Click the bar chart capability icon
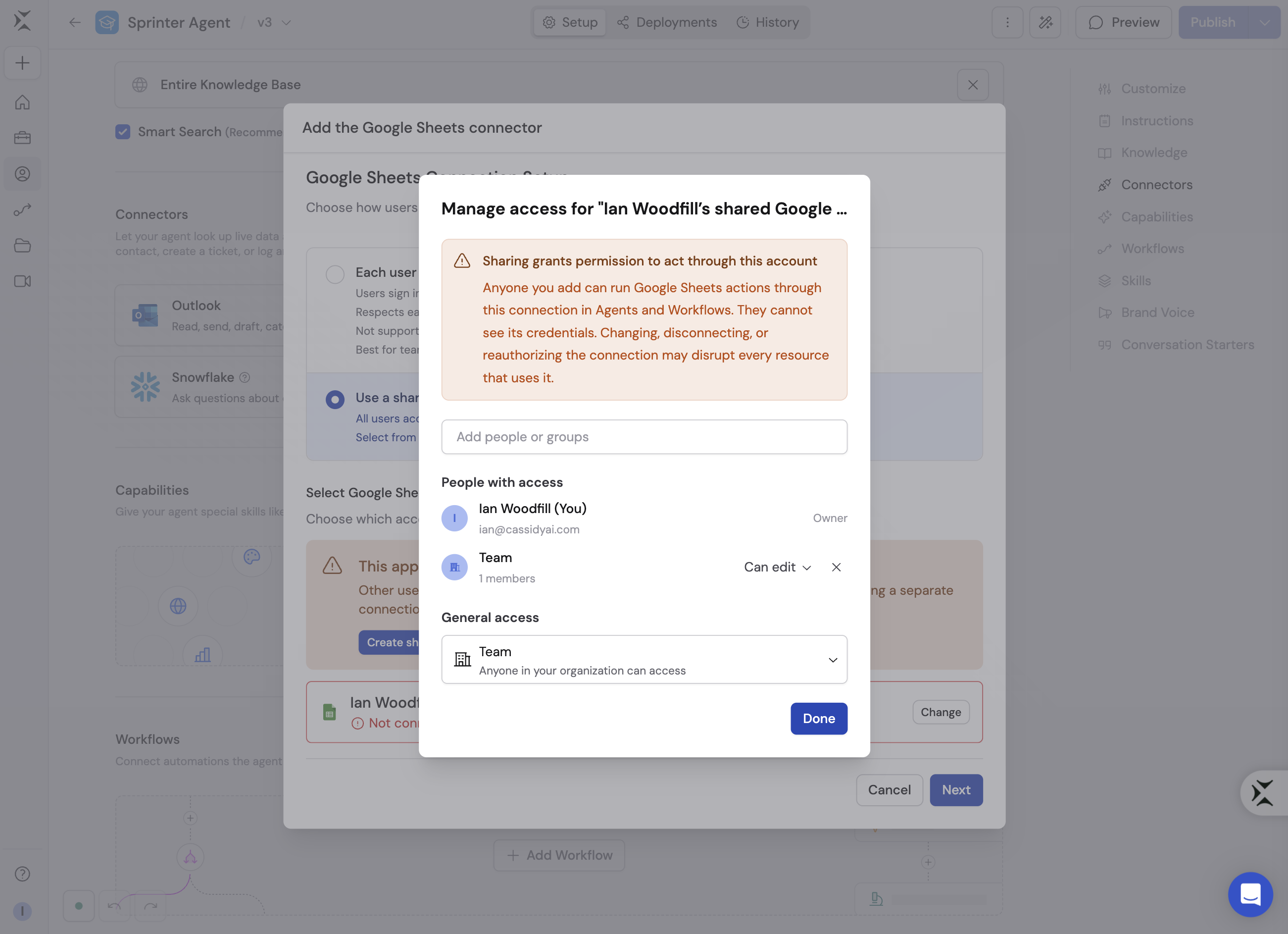This screenshot has width=1288, height=934. coord(203,655)
